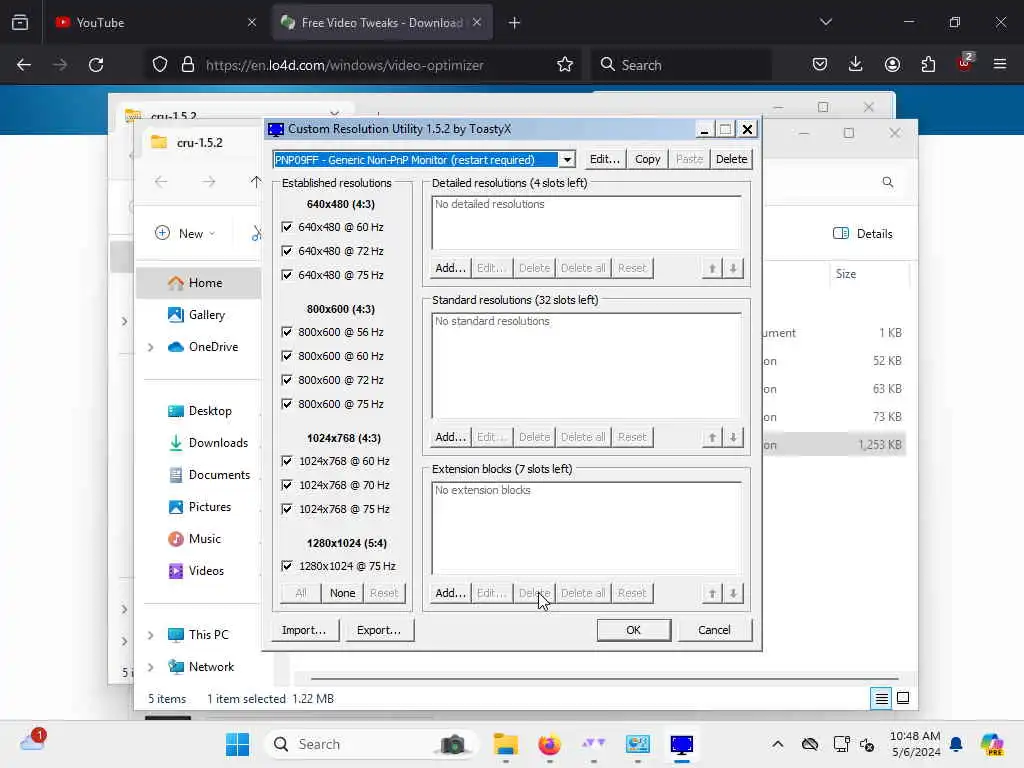
Task: Open Firefox hamburger application menu
Action: tap(1000, 65)
